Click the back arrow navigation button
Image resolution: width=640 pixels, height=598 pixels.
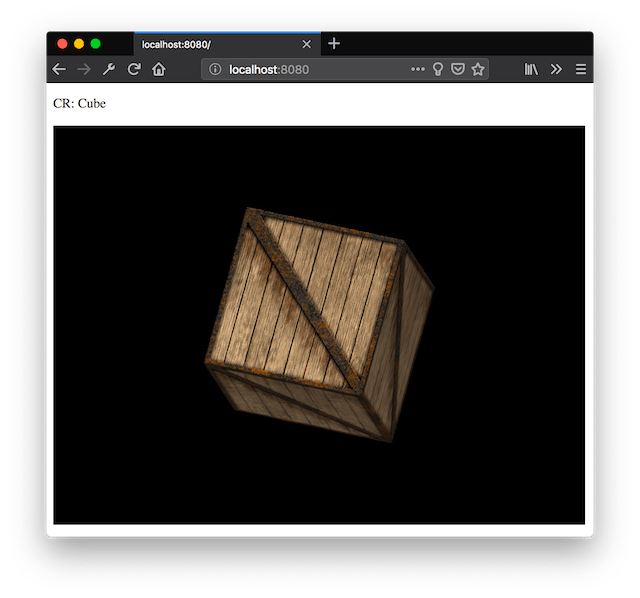[59, 69]
